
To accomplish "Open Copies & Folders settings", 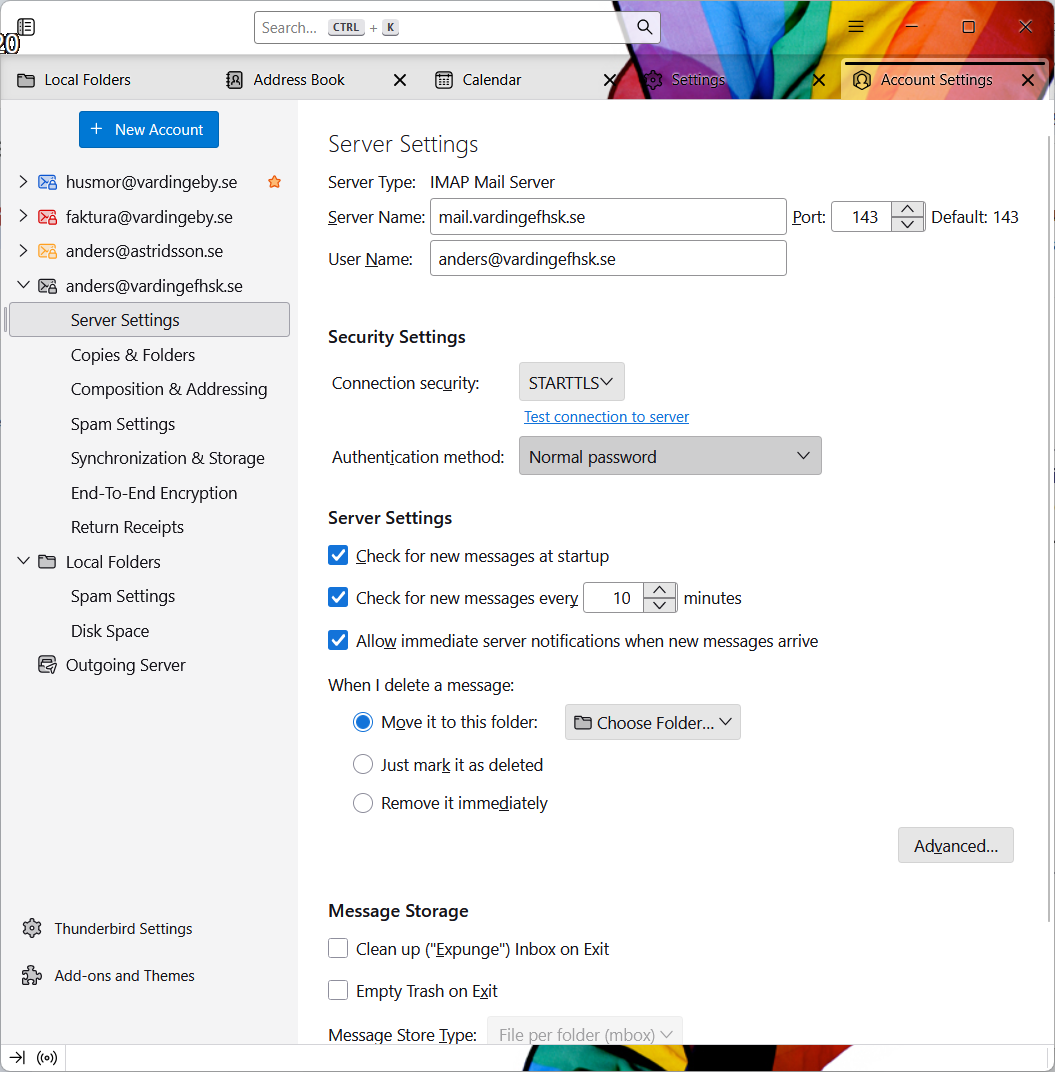I will point(133,355).
